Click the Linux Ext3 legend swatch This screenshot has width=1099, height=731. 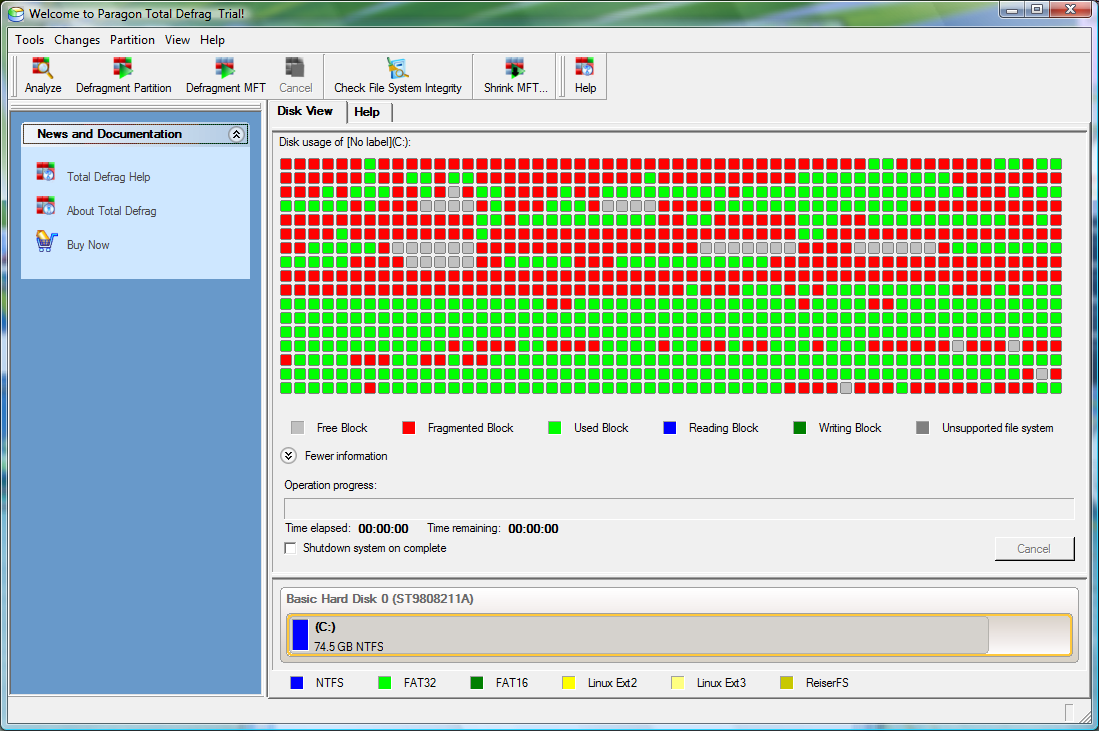tap(677, 683)
